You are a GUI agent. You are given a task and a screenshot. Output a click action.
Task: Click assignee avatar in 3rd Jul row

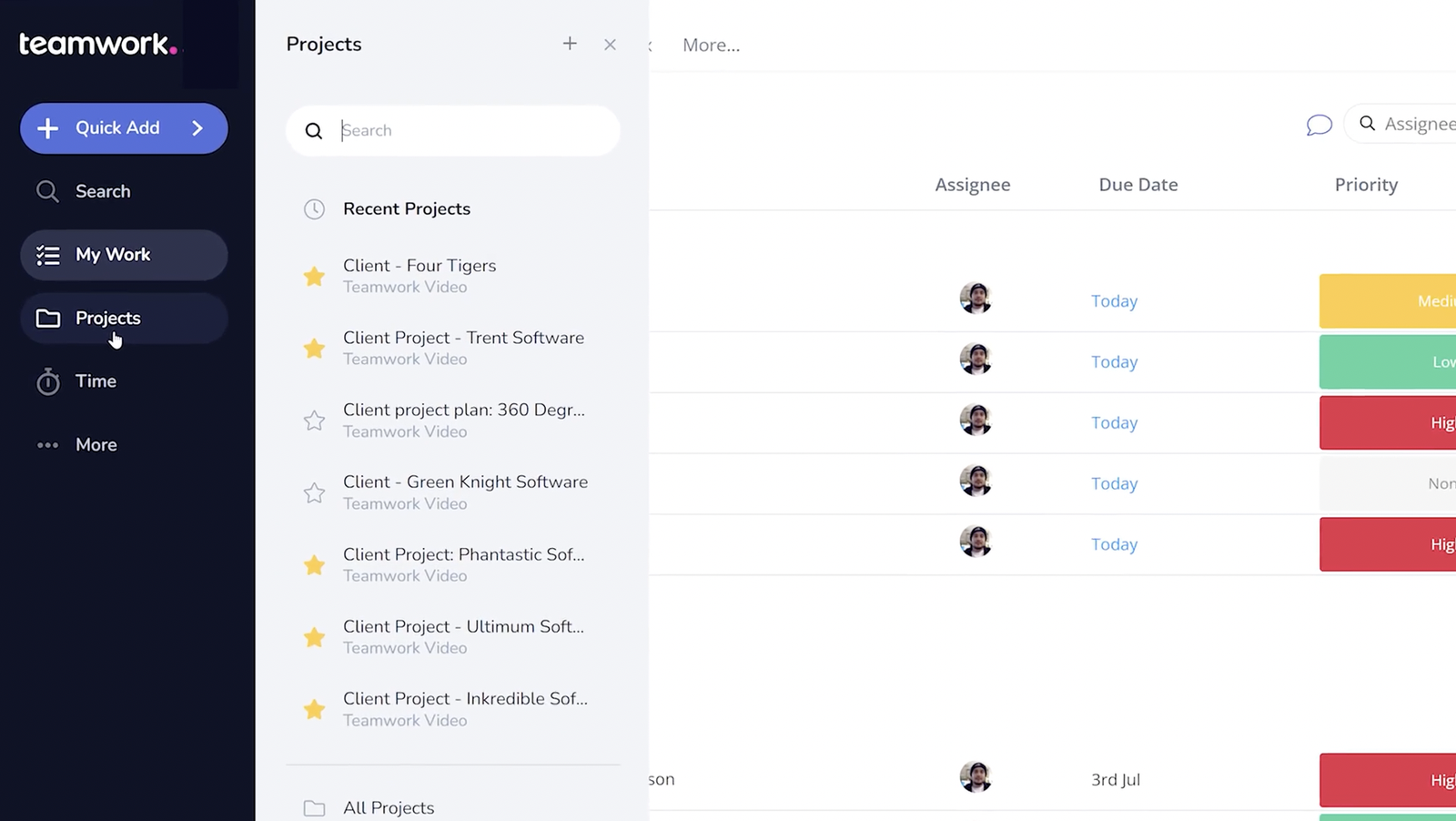coord(976,777)
